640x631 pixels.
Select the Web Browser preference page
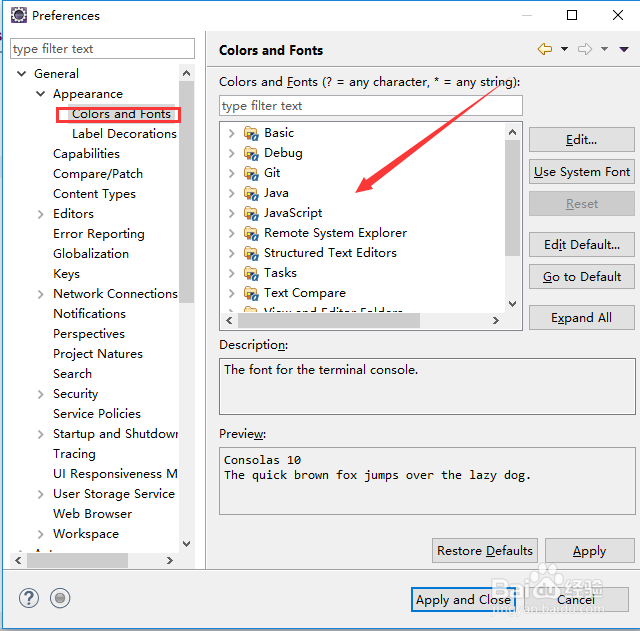(93, 514)
